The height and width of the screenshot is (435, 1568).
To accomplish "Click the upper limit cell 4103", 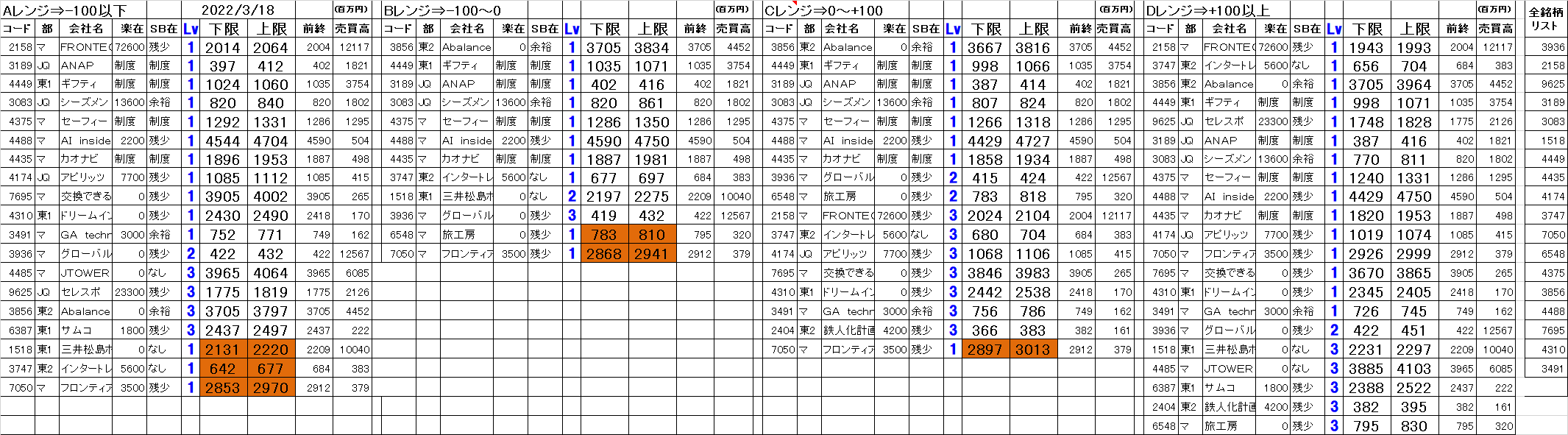I will click(x=1414, y=369).
